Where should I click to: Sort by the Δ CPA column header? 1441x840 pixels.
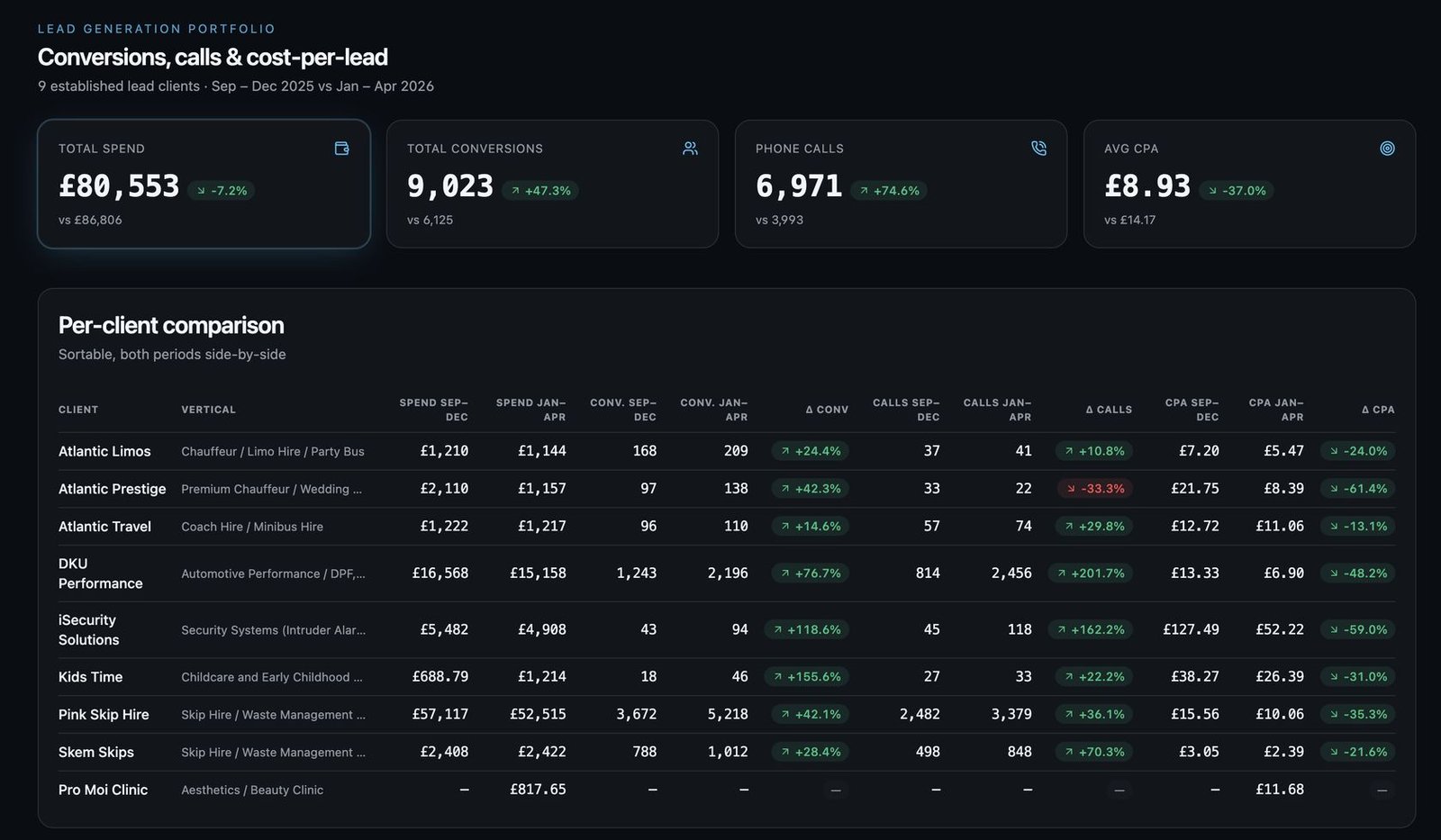(x=1378, y=410)
